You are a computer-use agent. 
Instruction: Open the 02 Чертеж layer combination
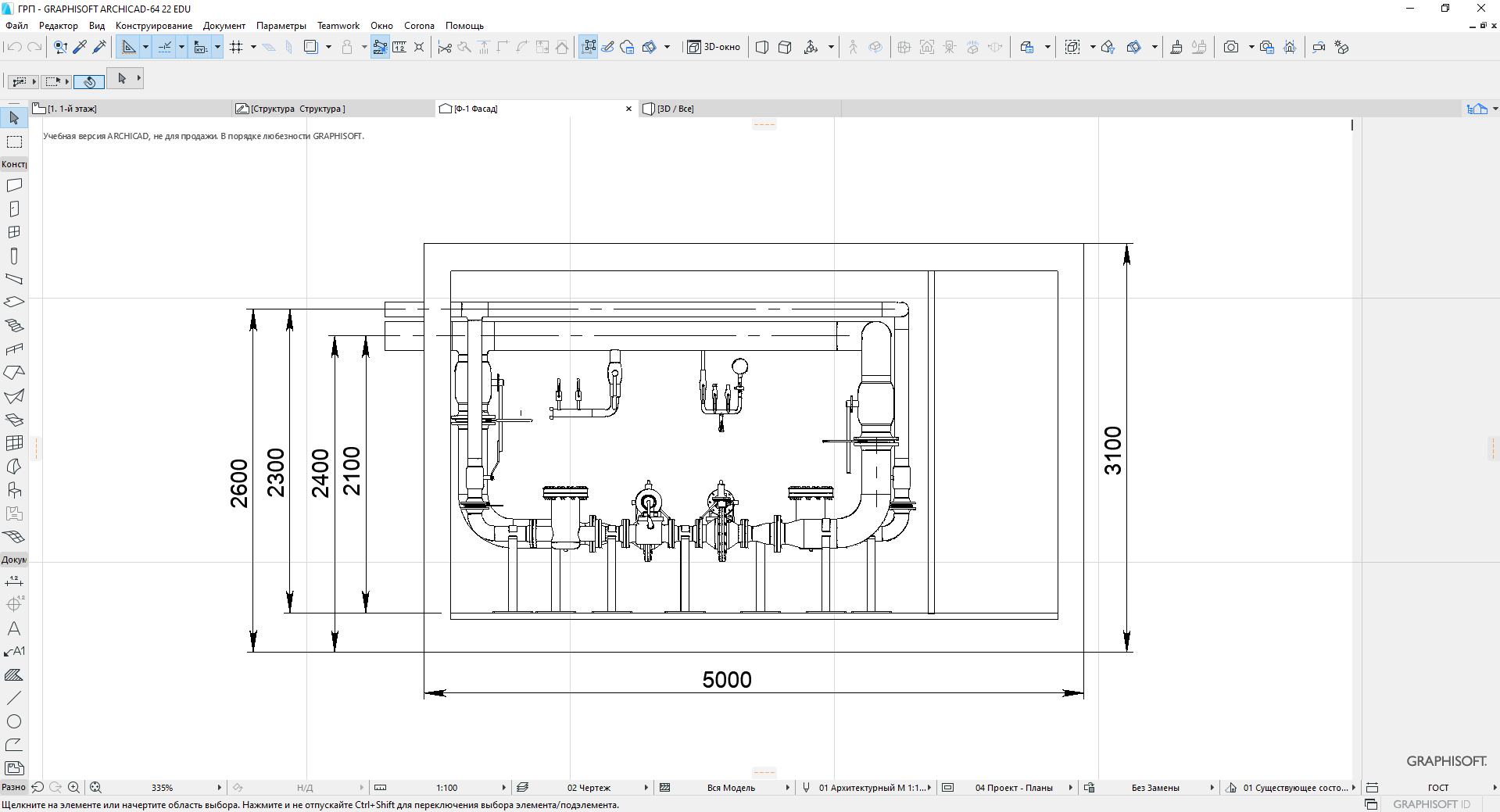coord(589,788)
